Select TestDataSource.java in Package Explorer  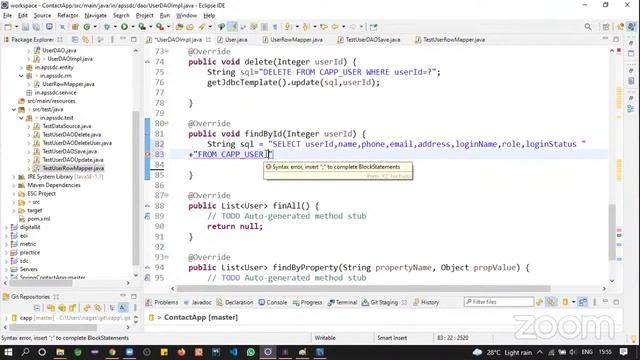click(x=67, y=126)
